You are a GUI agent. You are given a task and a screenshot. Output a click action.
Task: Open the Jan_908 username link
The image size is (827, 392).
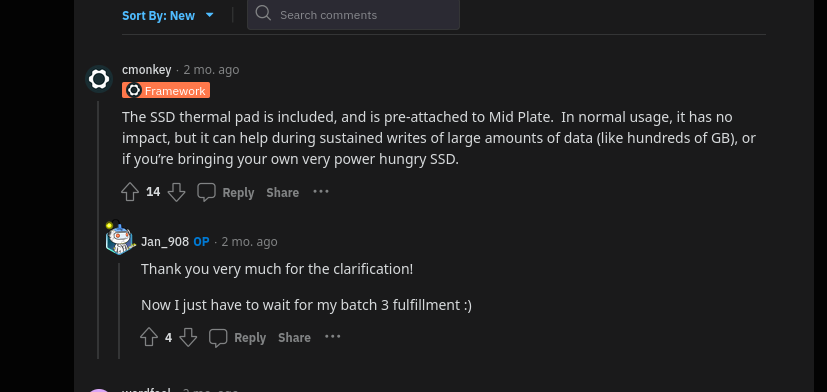[165, 242]
